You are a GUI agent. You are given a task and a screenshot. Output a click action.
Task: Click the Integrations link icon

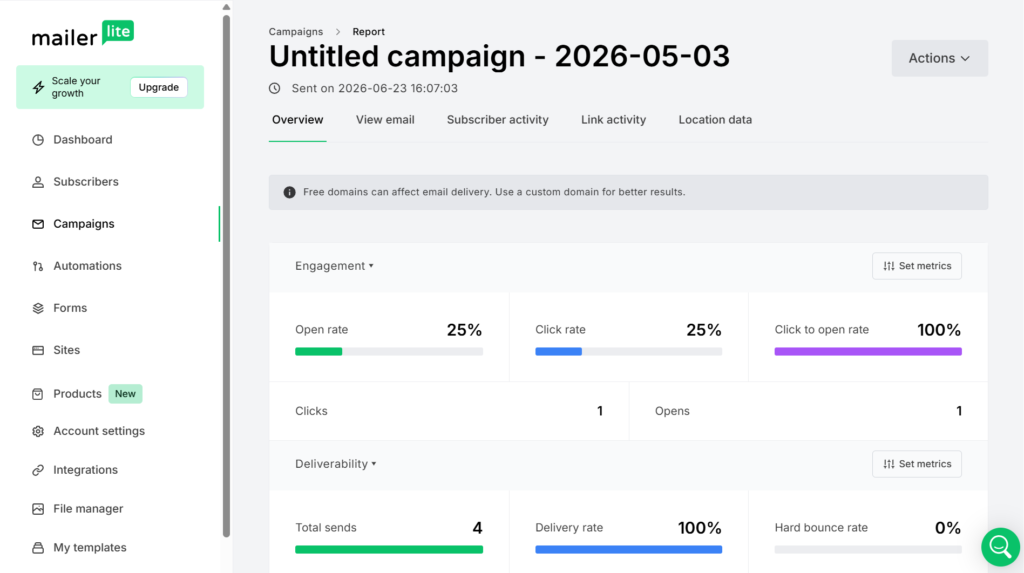(38, 470)
